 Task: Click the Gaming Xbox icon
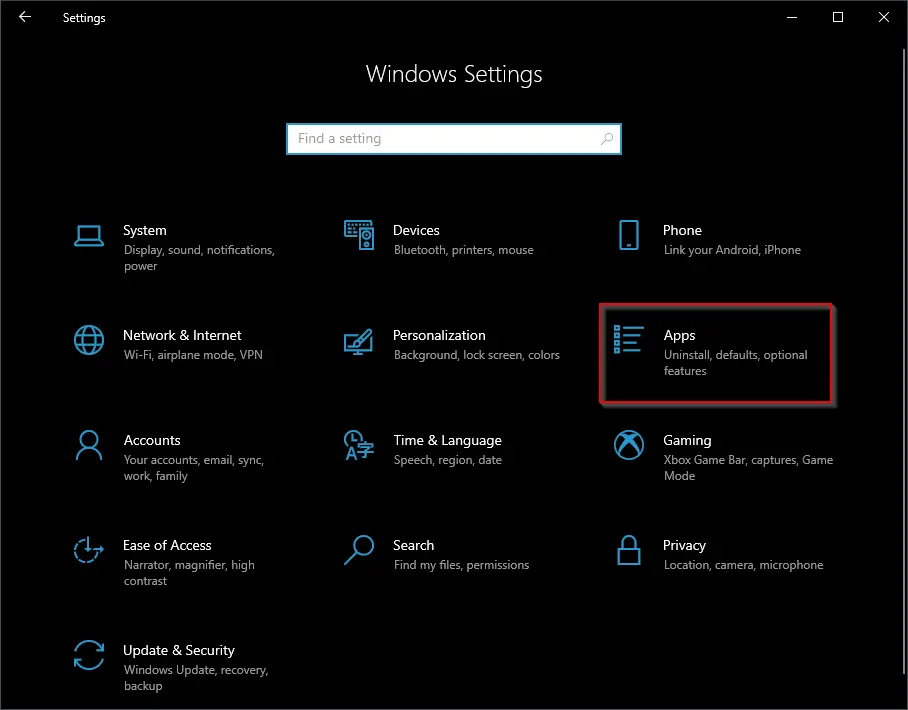628,445
